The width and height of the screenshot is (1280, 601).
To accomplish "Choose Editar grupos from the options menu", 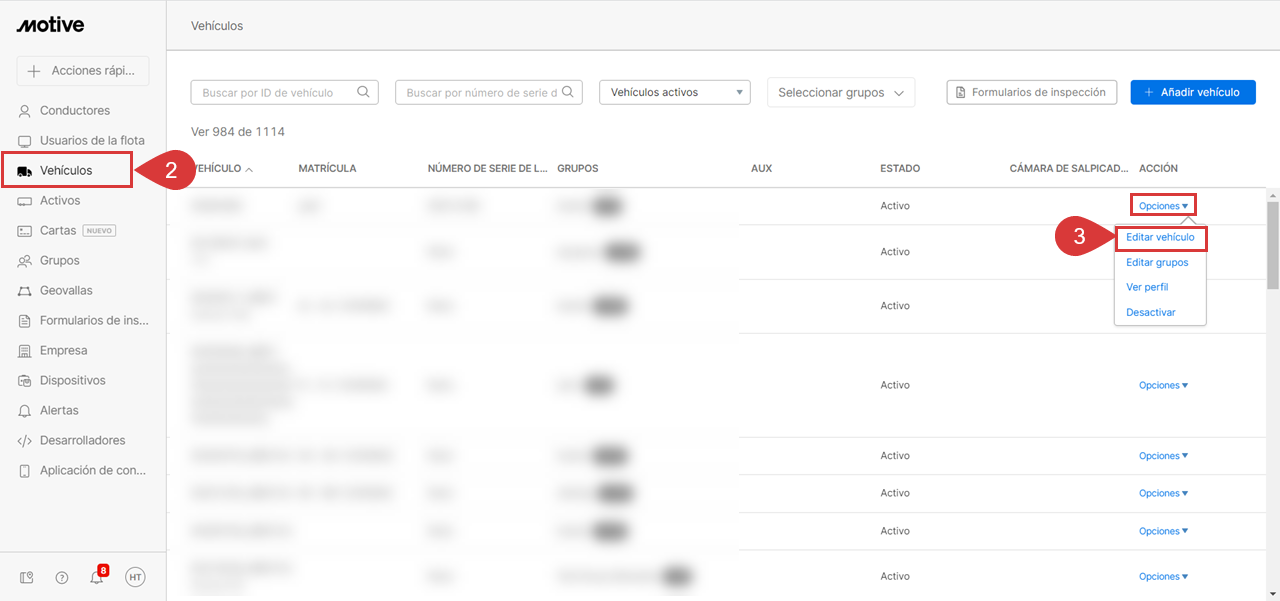I will 1157,263.
